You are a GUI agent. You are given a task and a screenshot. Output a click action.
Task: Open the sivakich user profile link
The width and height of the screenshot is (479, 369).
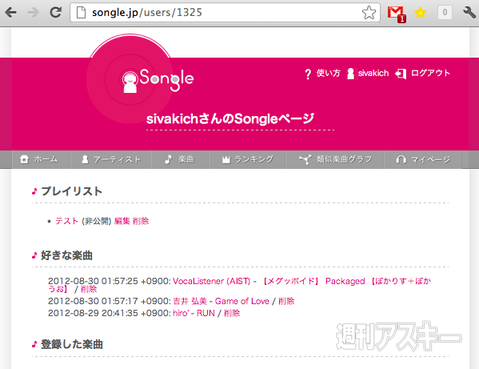coord(373,73)
